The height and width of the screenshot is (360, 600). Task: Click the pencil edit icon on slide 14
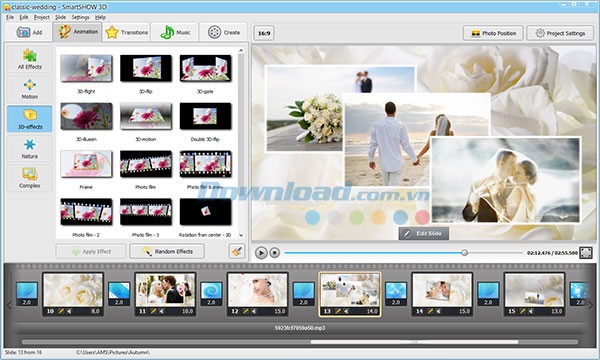430,311
